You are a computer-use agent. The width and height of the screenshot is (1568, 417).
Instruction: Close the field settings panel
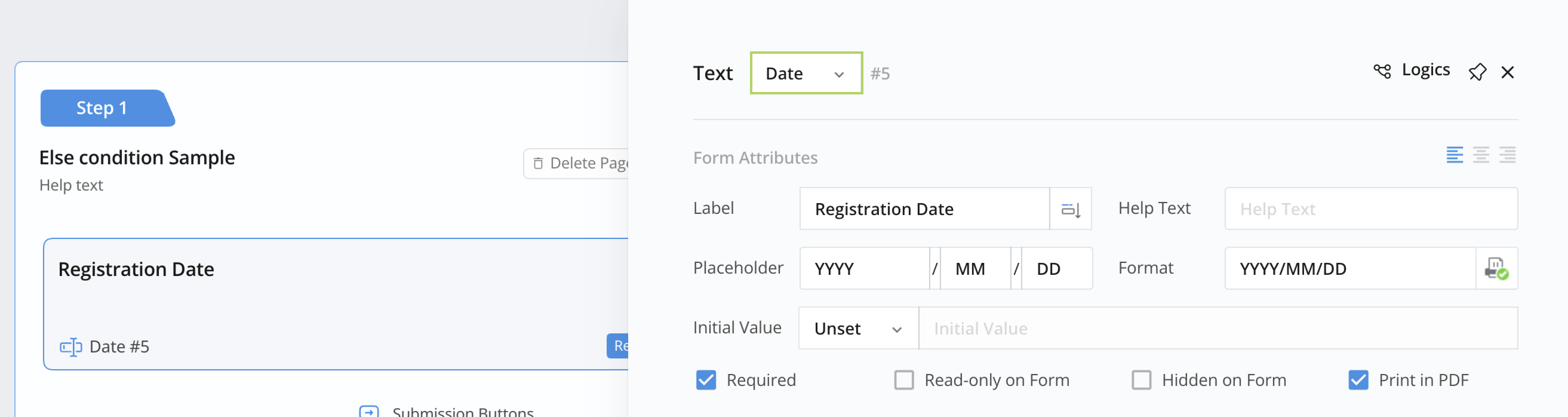click(1508, 72)
